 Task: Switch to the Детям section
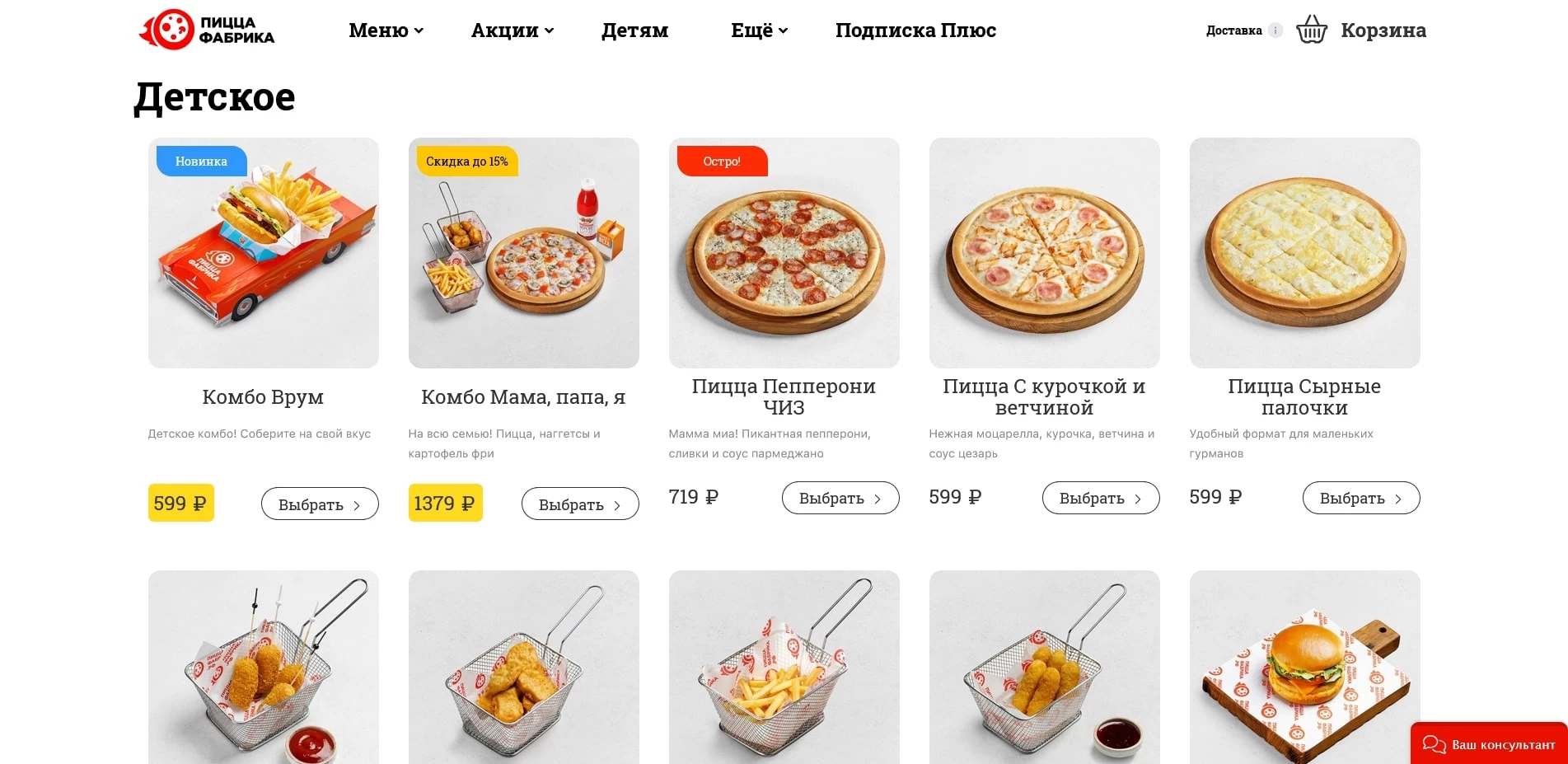pos(634,30)
